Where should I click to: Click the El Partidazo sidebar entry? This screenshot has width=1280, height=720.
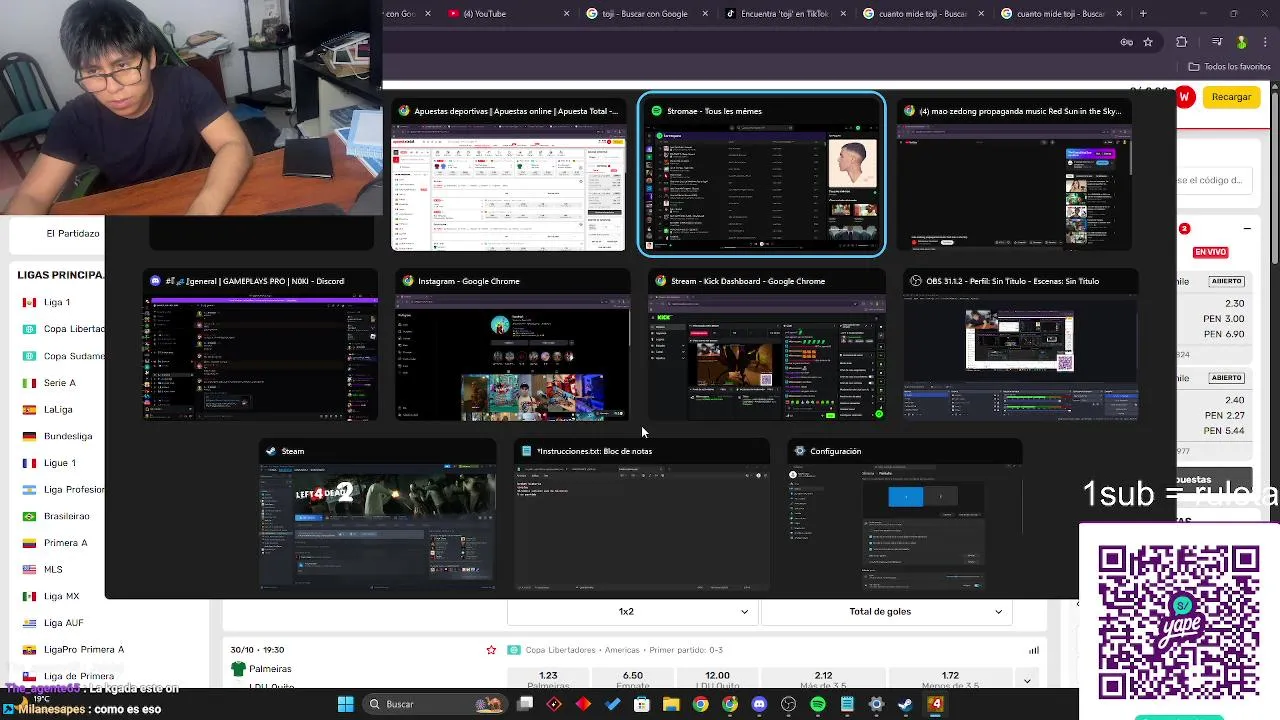[x=73, y=233]
